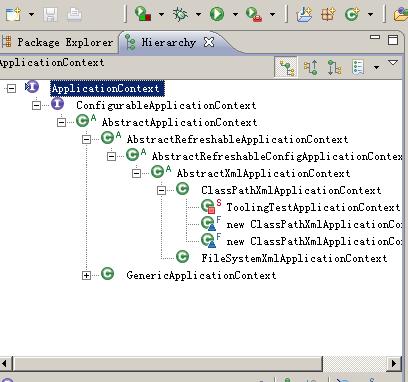Click the horizontal scrollbar right arrow
This screenshot has height=382, width=408.
coord(394,363)
